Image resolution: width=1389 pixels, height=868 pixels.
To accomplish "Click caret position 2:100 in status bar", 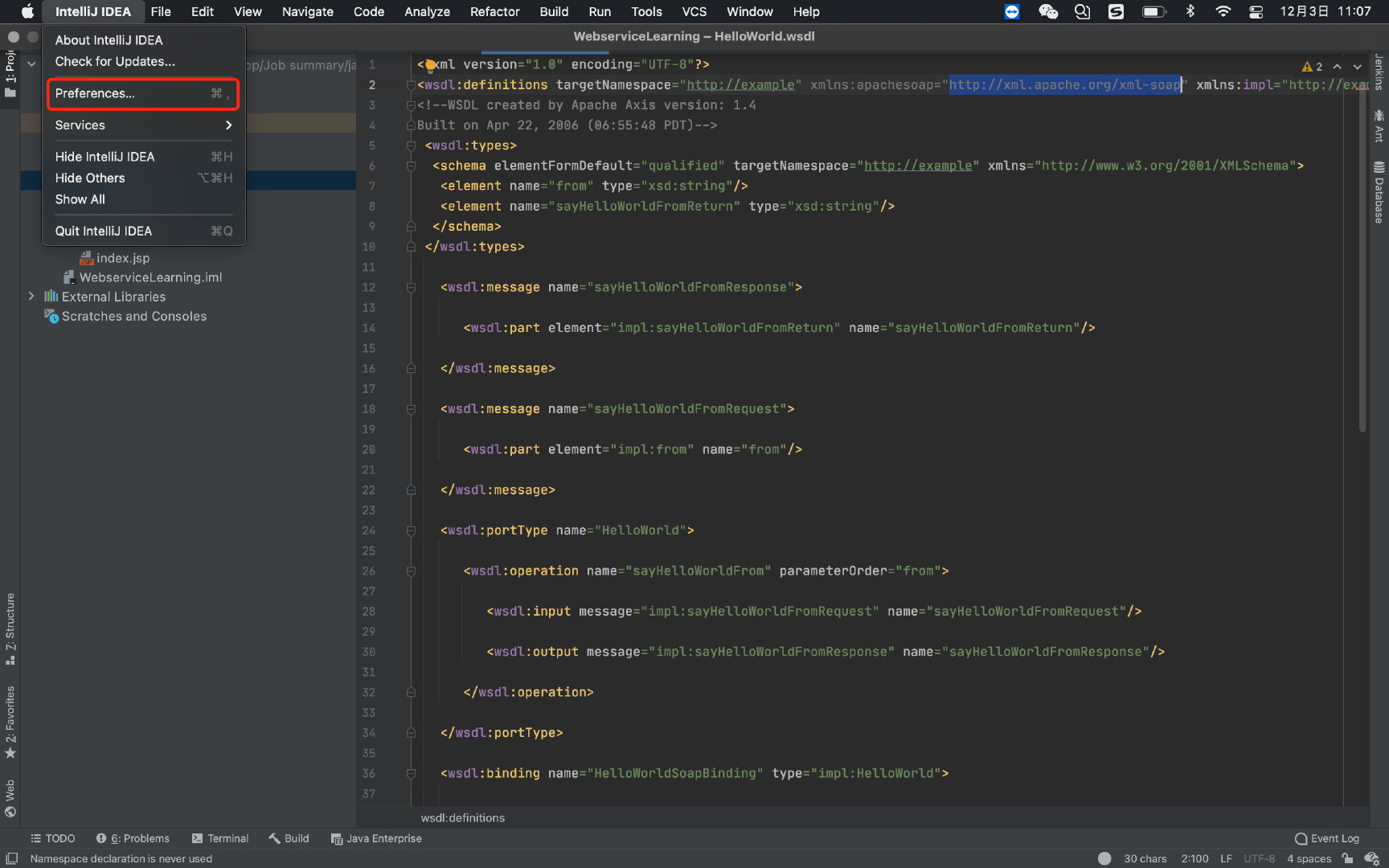I will click(1194, 858).
